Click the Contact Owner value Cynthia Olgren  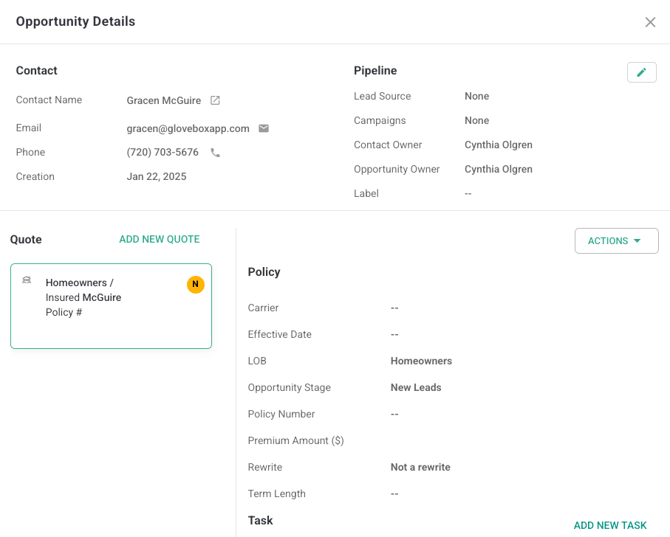(x=498, y=145)
